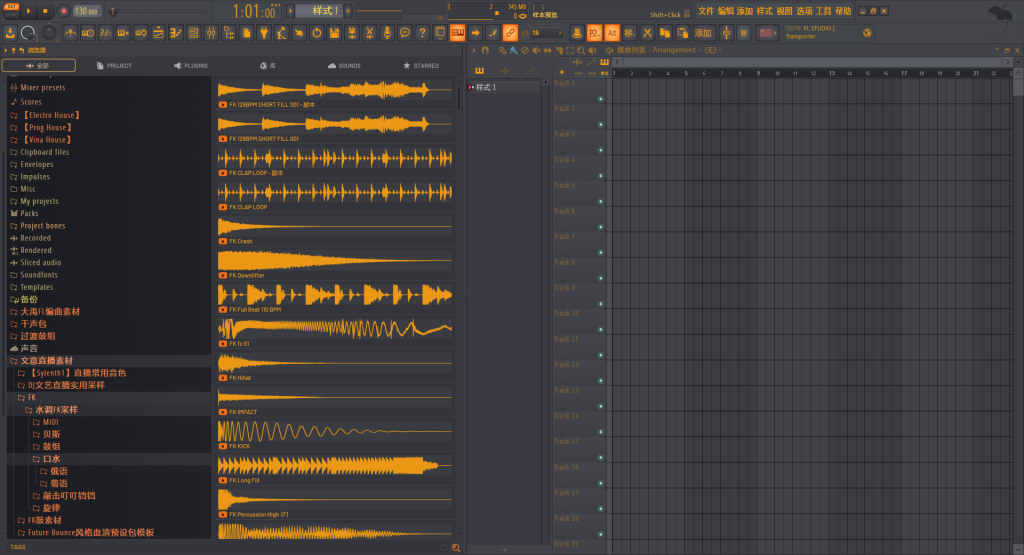This screenshot has width=1024, height=555.
Task: Toggle the link chain icon
Action: [510, 33]
